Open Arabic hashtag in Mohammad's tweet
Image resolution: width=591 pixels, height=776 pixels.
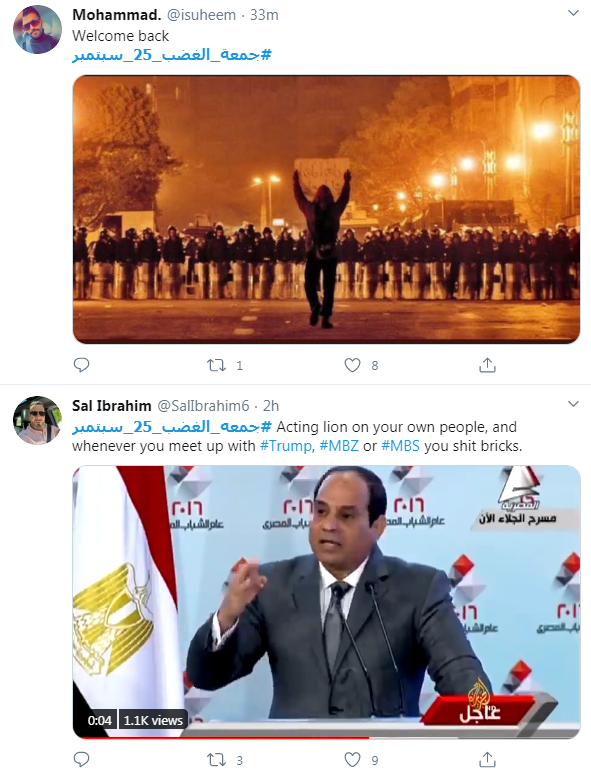(x=172, y=55)
